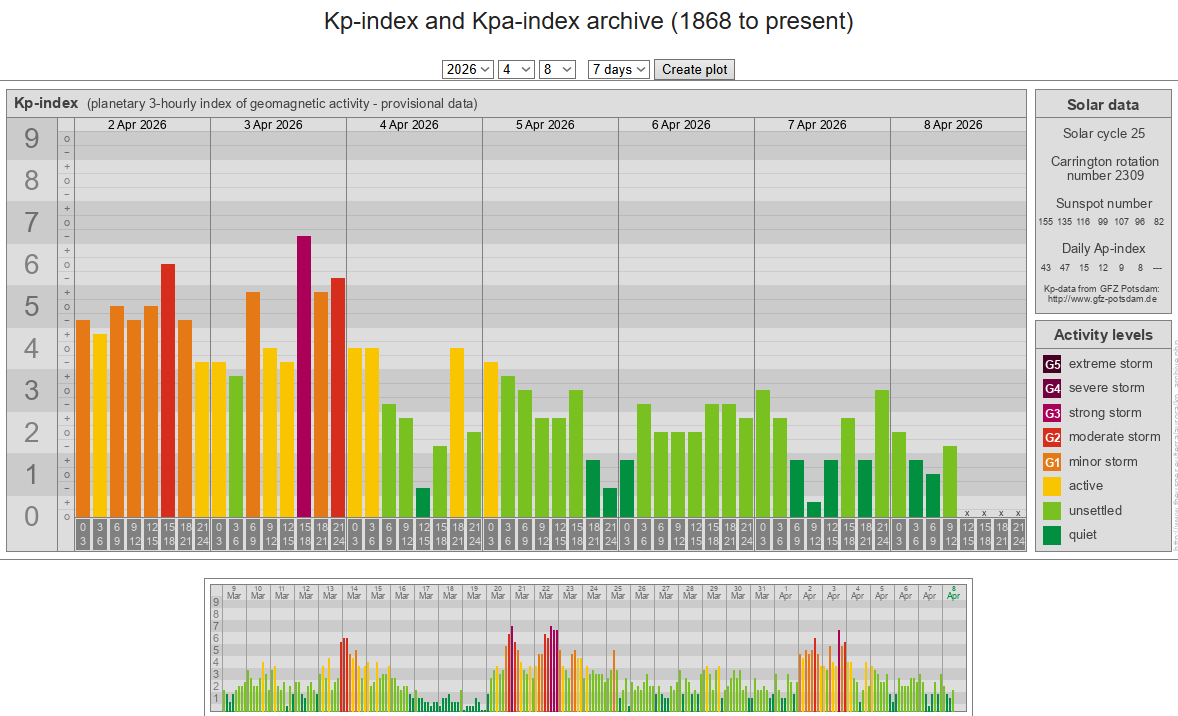Image resolution: width=1178 pixels, height=716 pixels.
Task: Open the 7 days duration dropdown
Action: point(619,69)
